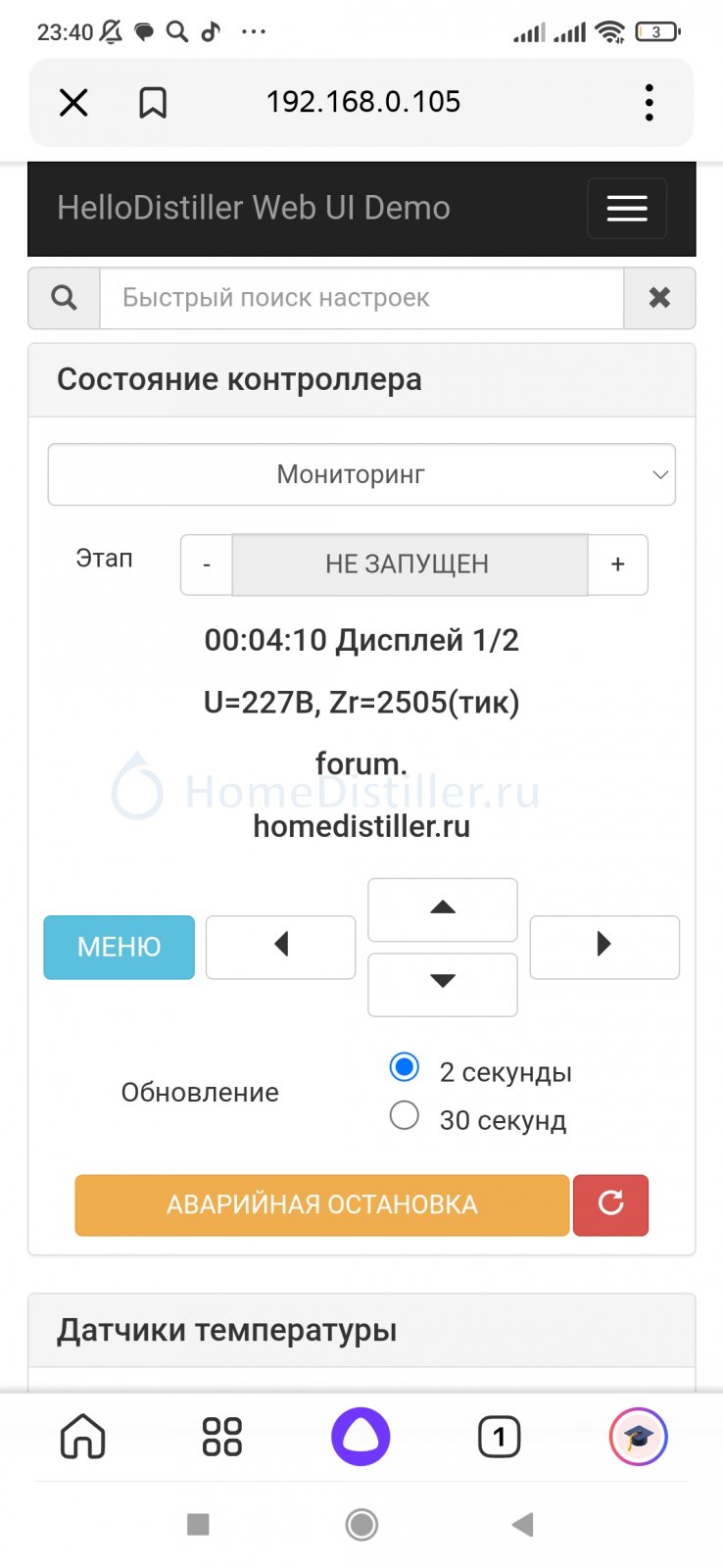Screen dimensions: 723x1568
Task: Increase stage with plus button
Action: point(617,564)
